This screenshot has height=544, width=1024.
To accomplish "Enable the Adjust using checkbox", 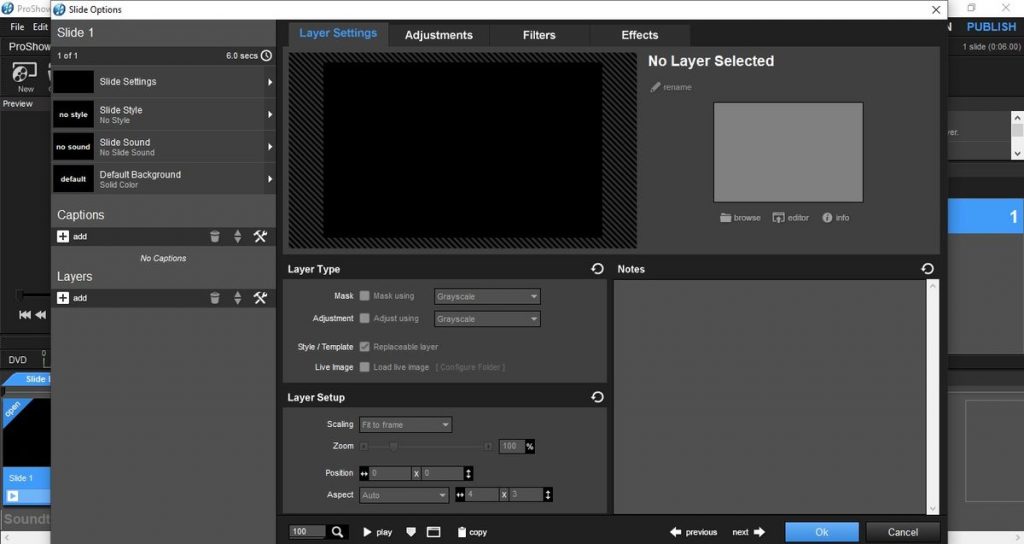I will pyautogui.click(x=364, y=318).
